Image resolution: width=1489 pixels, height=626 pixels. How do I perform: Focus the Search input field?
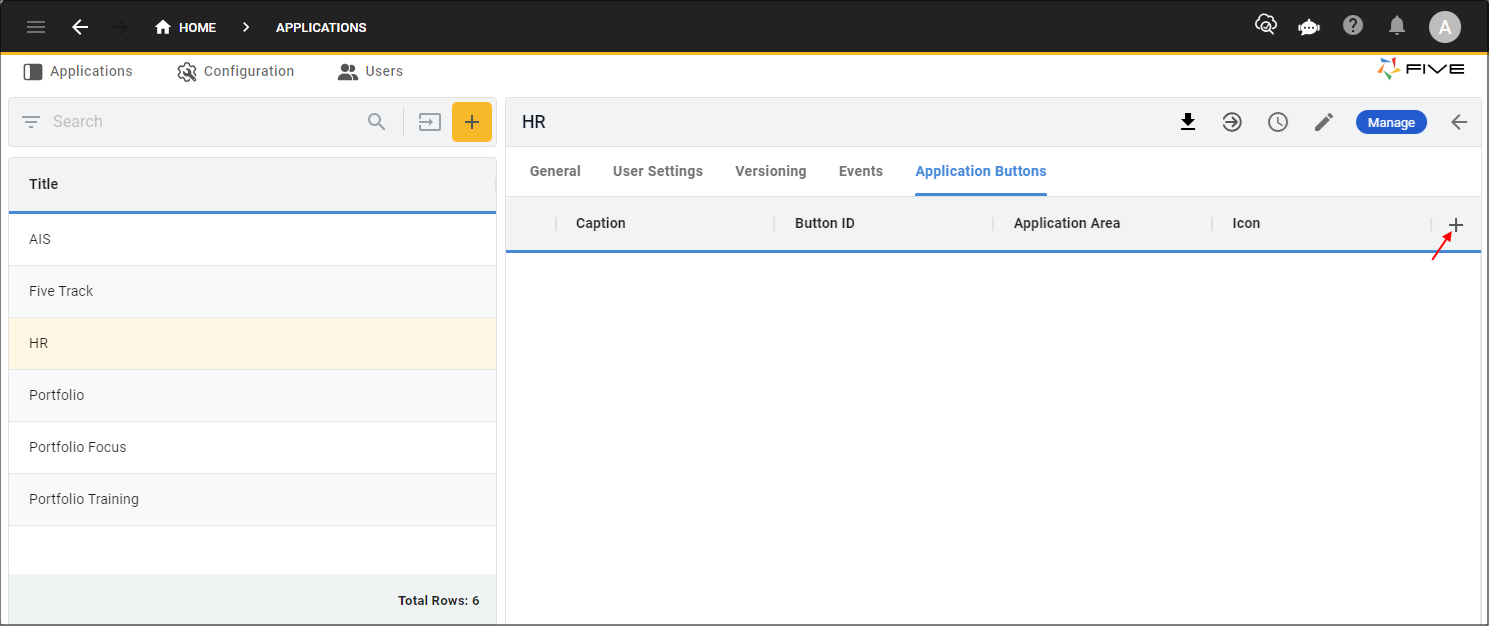point(205,122)
